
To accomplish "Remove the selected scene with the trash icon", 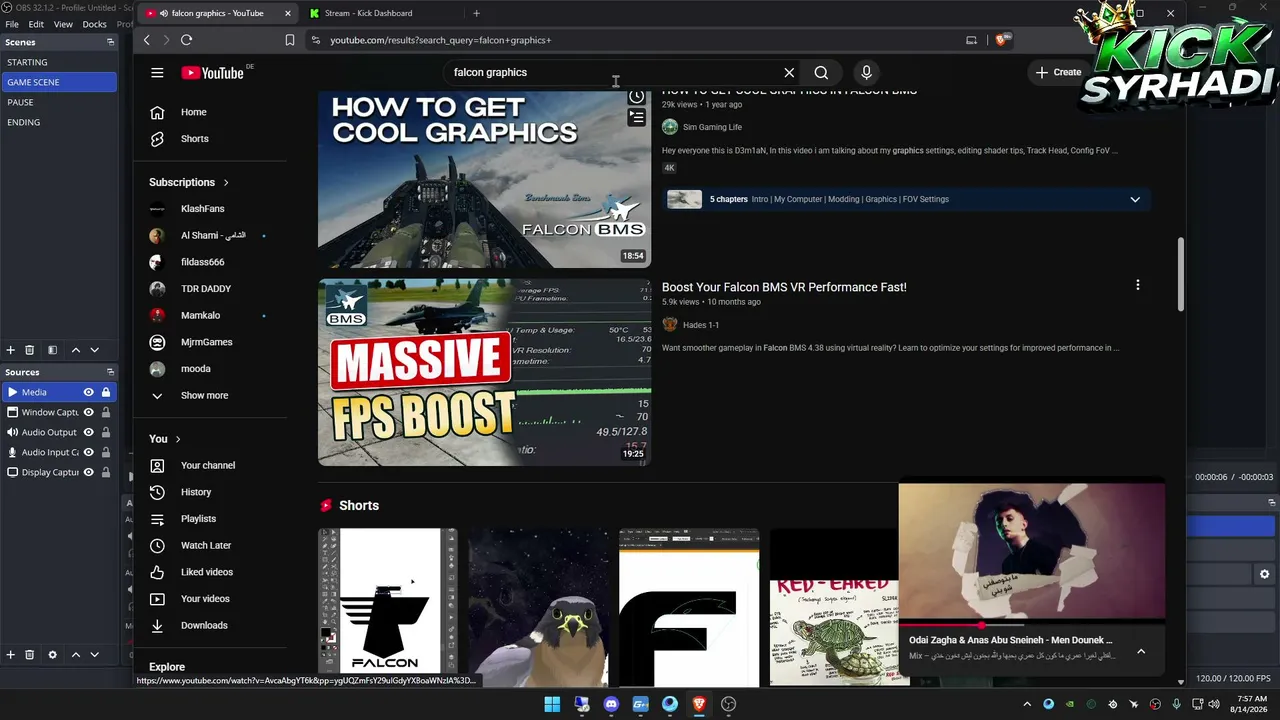I will 30,350.
